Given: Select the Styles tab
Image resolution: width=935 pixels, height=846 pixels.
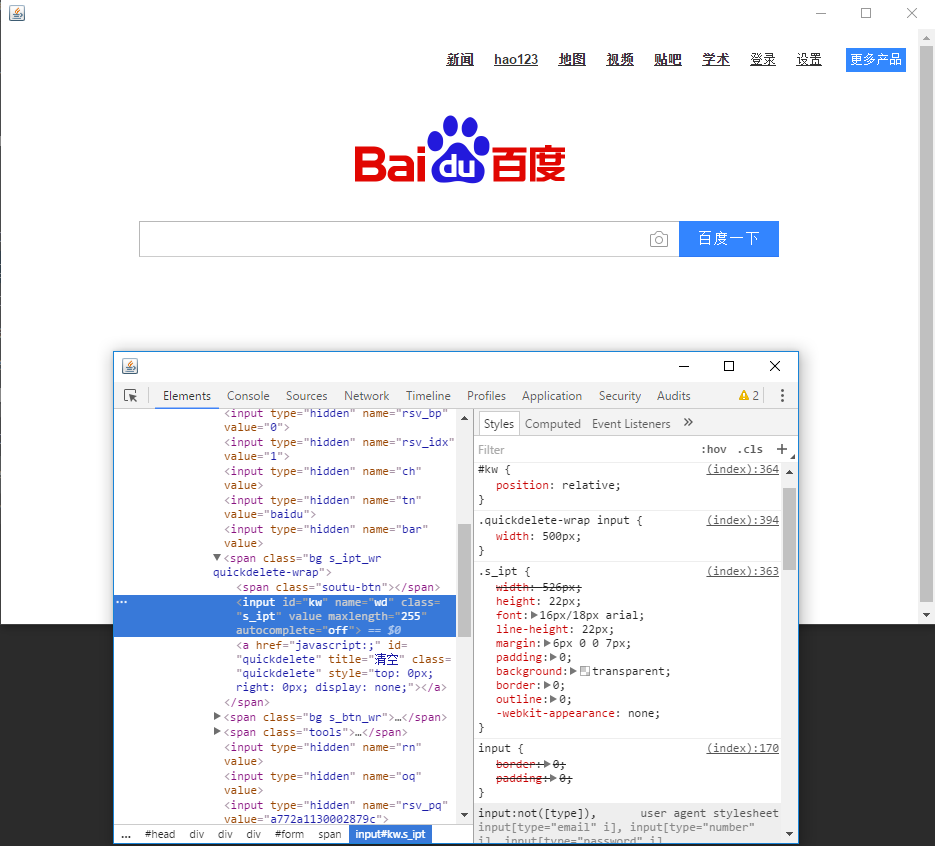Looking at the screenshot, I should coord(499,424).
